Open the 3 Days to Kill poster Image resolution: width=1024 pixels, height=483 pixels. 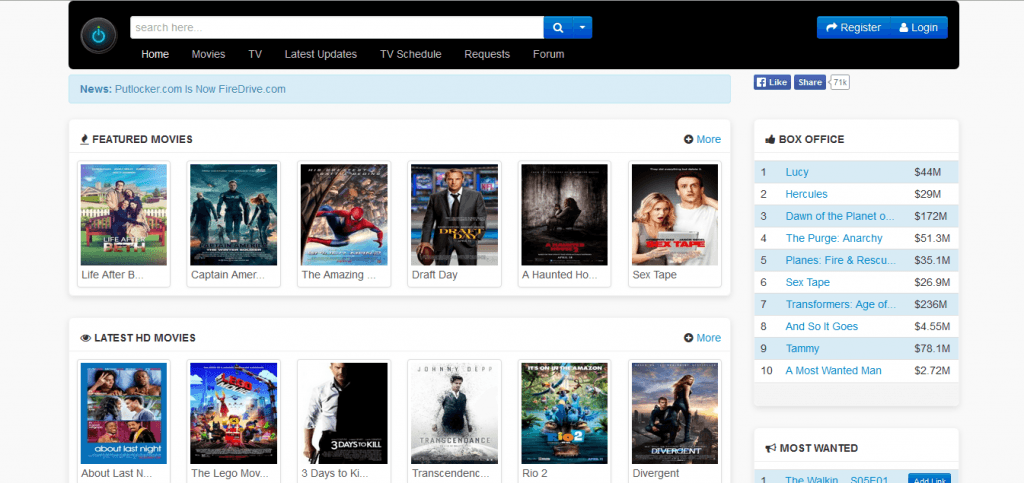coord(344,413)
